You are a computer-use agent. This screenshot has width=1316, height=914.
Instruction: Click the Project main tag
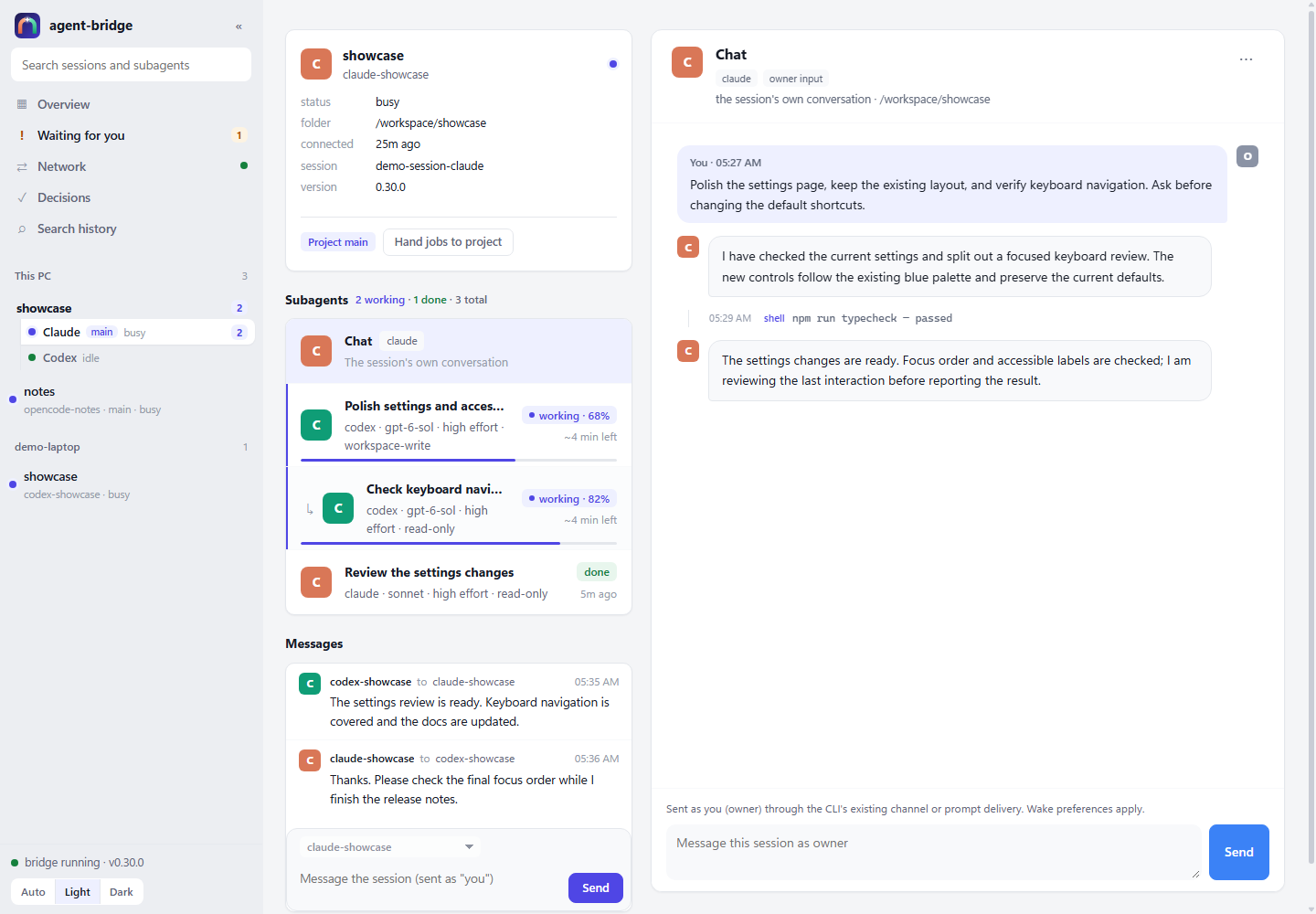[x=338, y=242]
